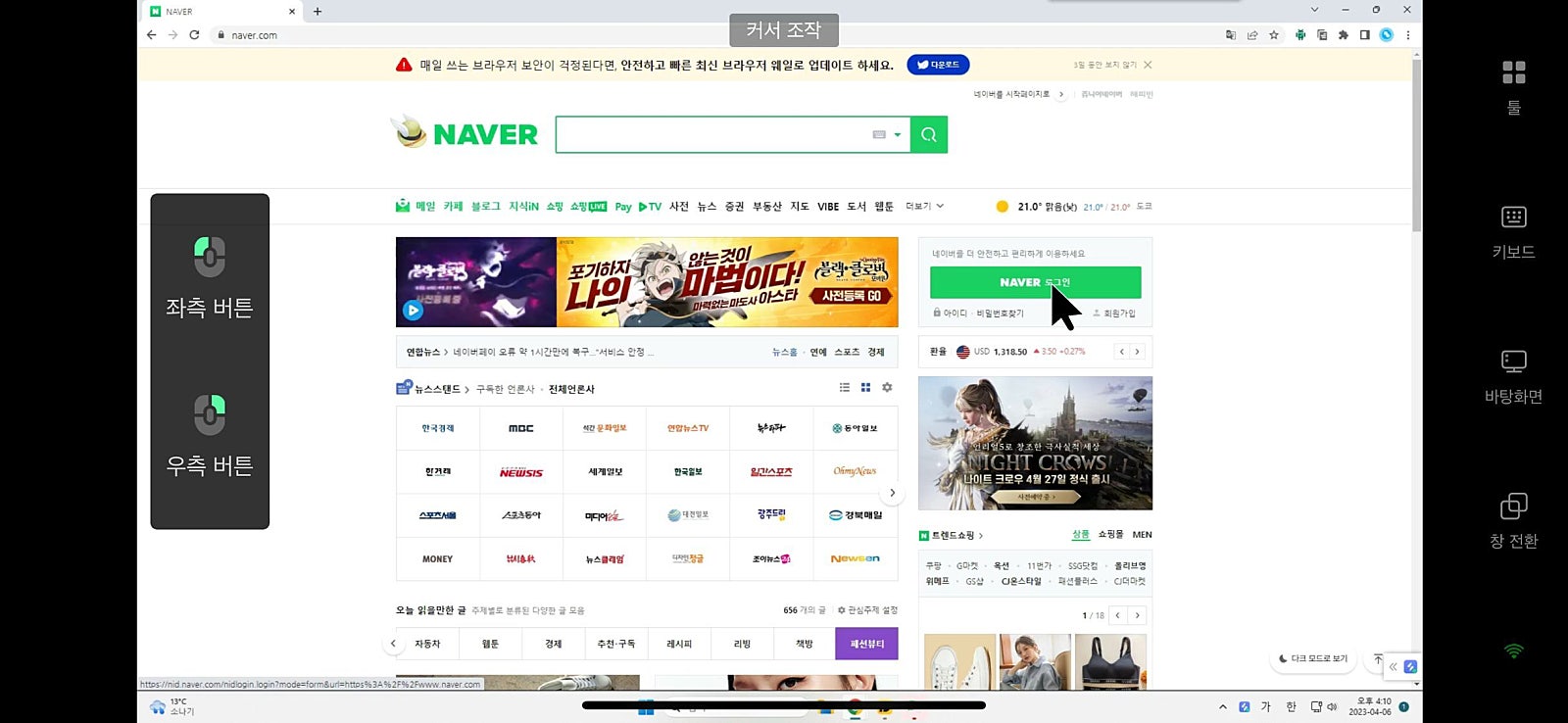The image size is (1568, 723).
Task: Go to next trend shopping page
Action: (x=1137, y=615)
